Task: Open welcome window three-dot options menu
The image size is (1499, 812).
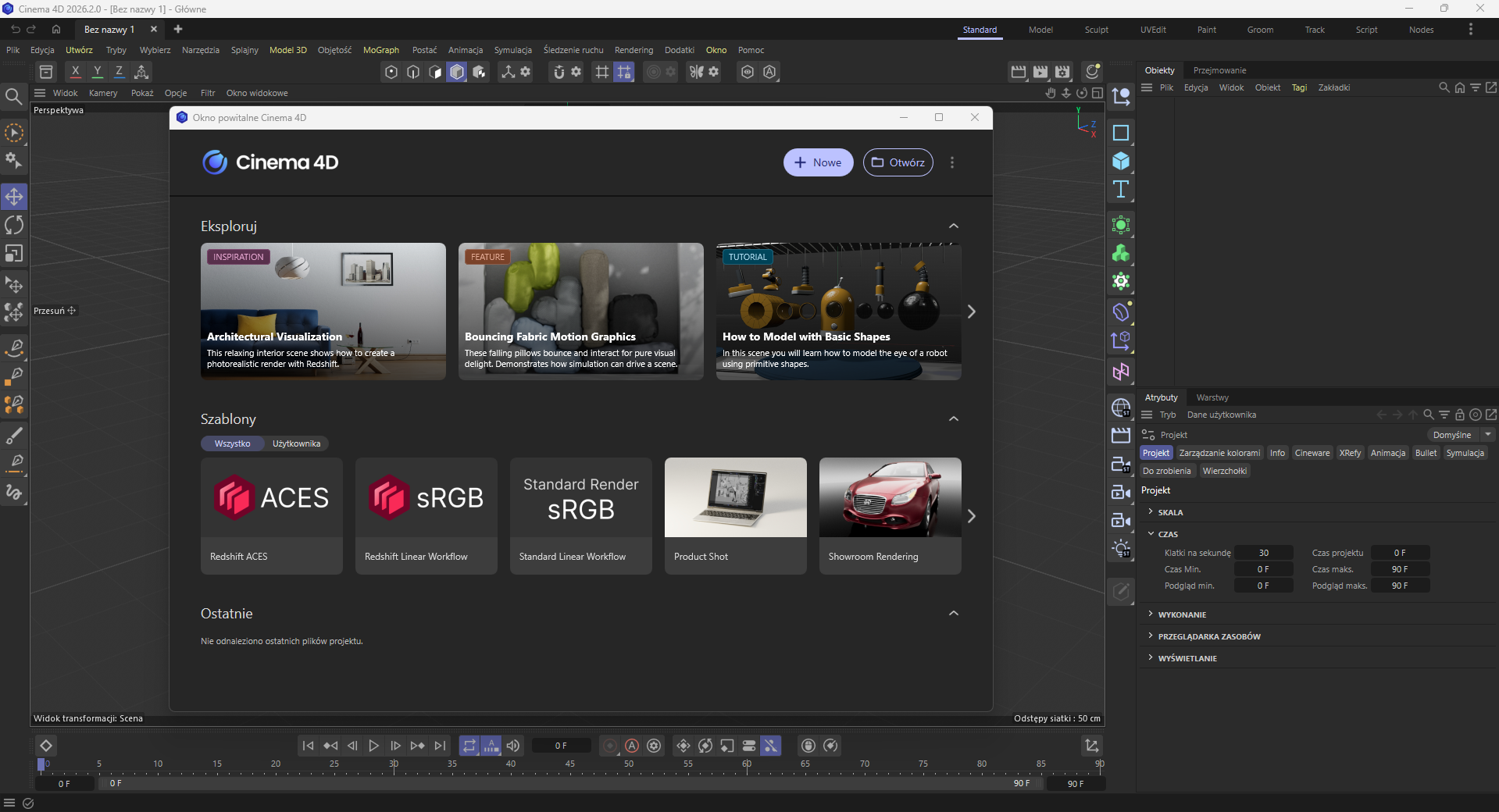Action: [x=951, y=162]
